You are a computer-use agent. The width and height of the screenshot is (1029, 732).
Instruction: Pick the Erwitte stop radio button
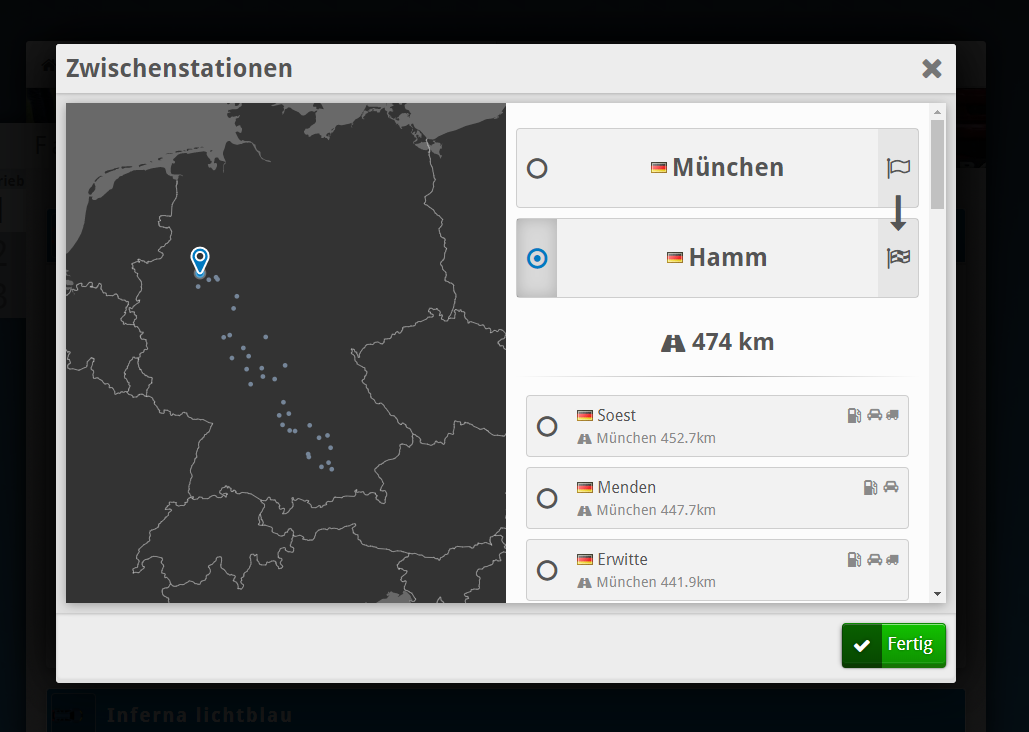(x=547, y=570)
